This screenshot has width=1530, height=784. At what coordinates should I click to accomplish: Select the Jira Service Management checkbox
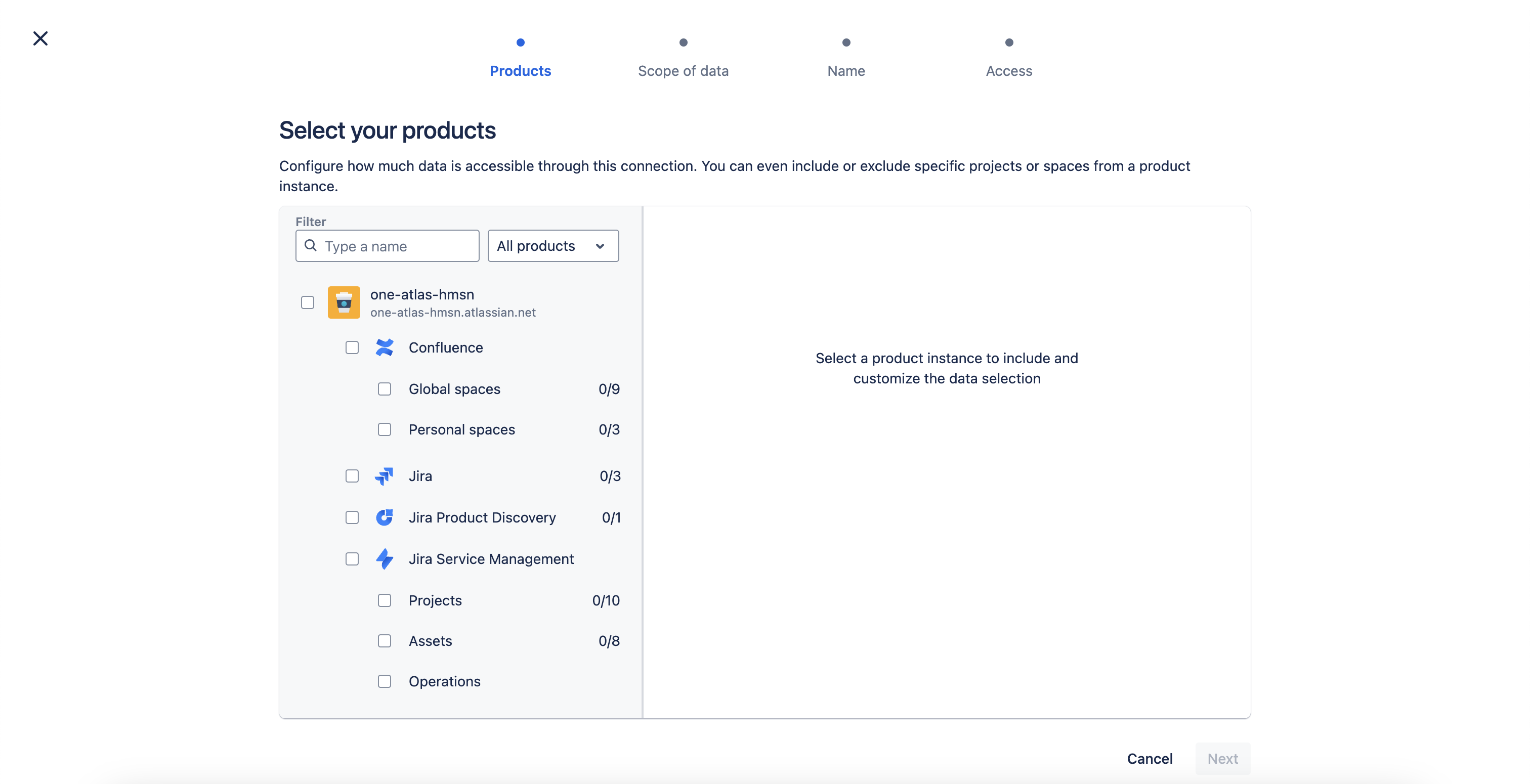tap(352, 559)
